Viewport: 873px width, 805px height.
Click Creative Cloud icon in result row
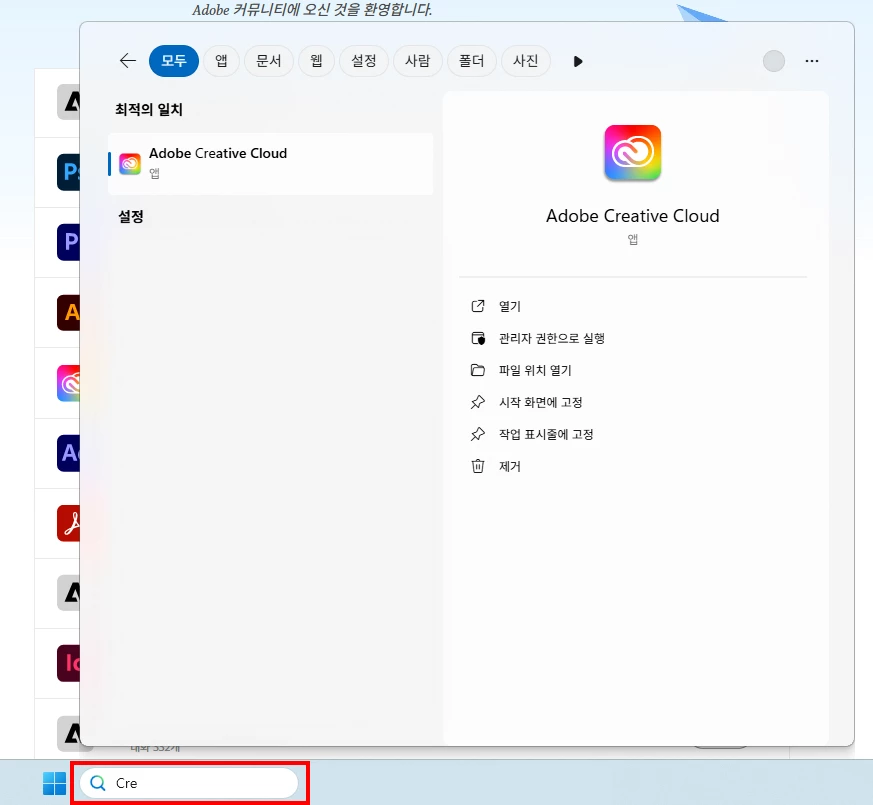pos(130,164)
